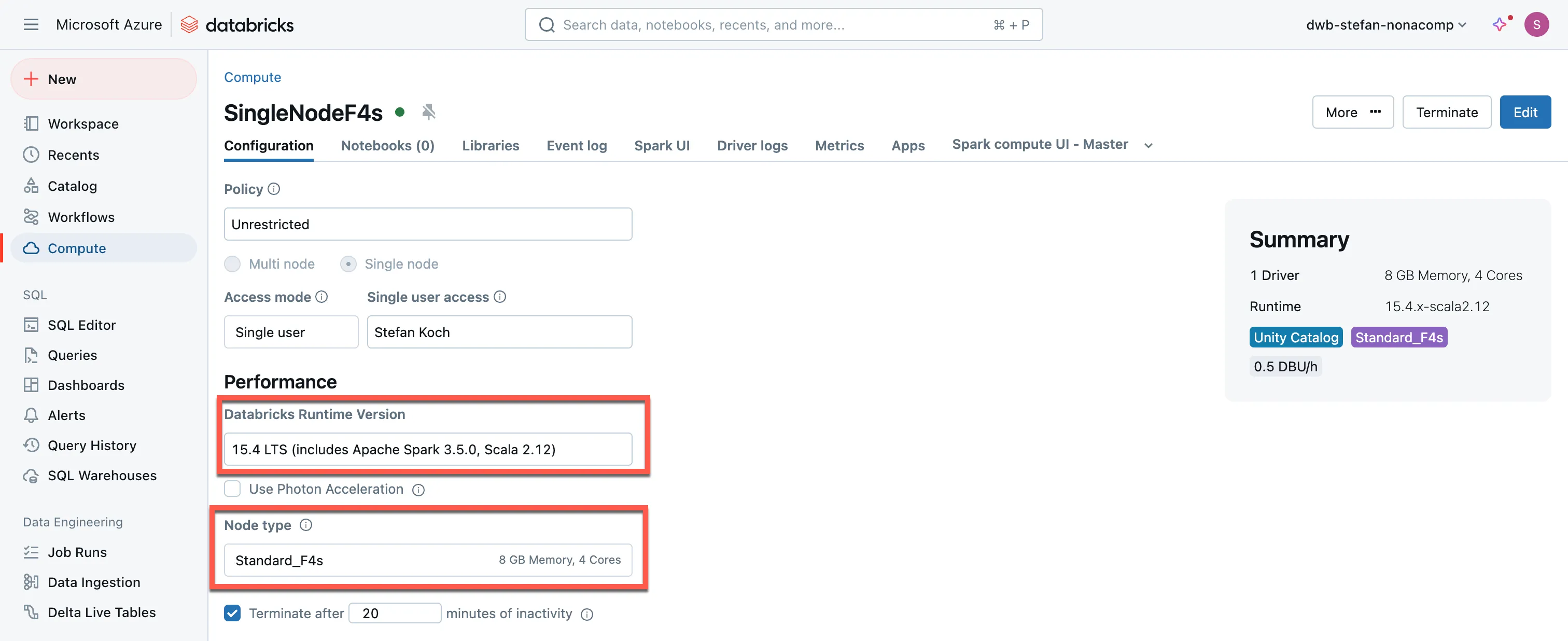
Task: Expand Spark compute UI - Master dropdown
Action: (1148, 145)
